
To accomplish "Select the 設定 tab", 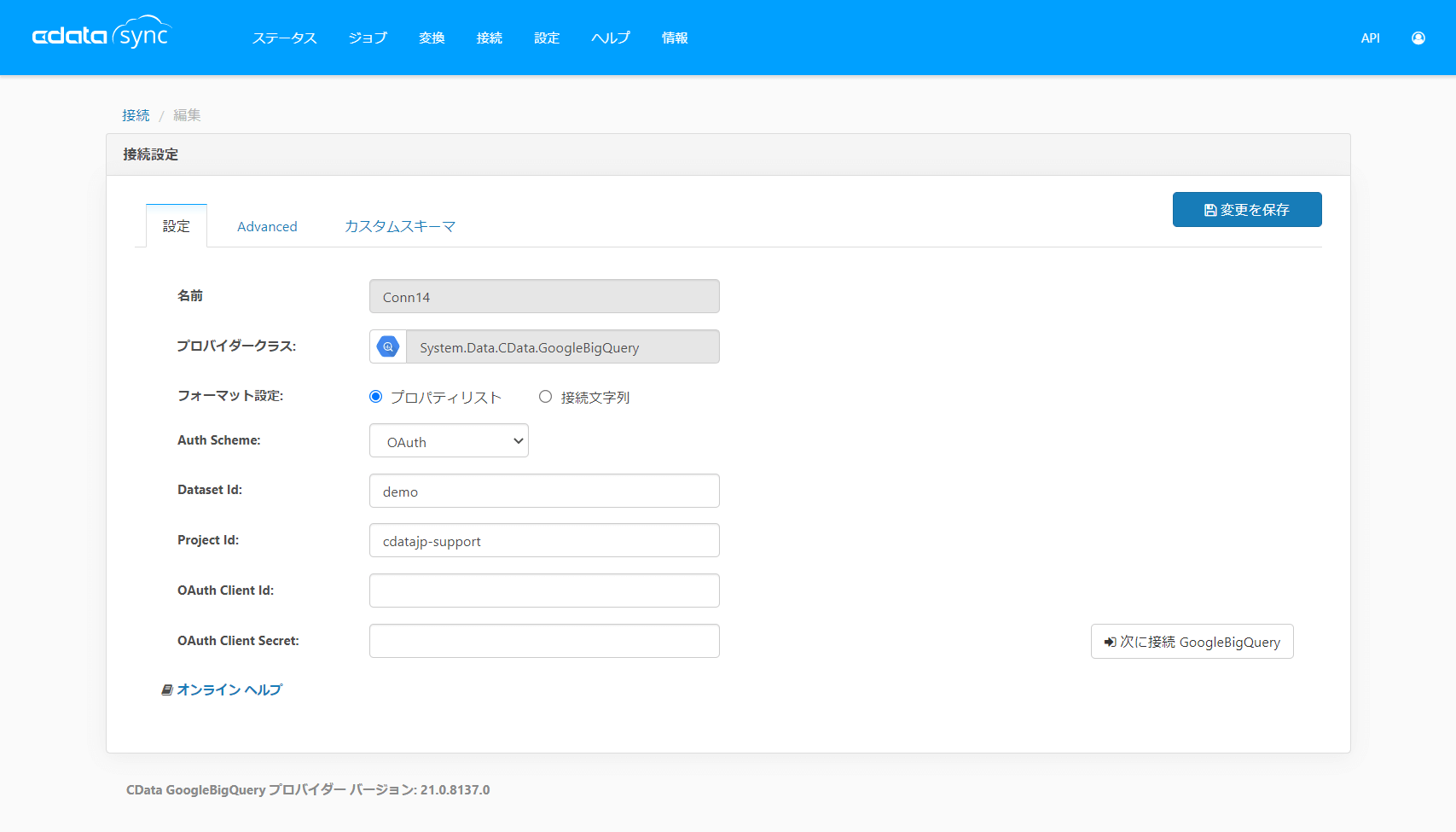I will [177, 226].
